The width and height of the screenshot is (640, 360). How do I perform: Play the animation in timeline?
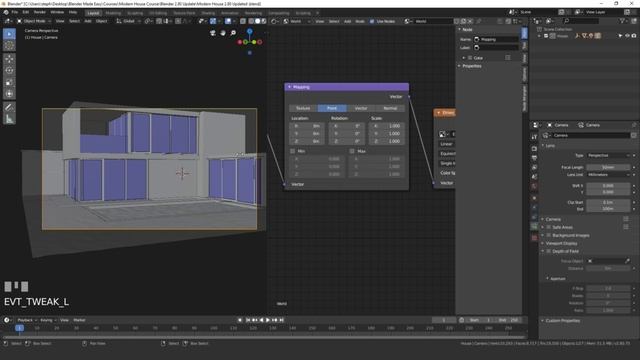[x=268, y=320]
